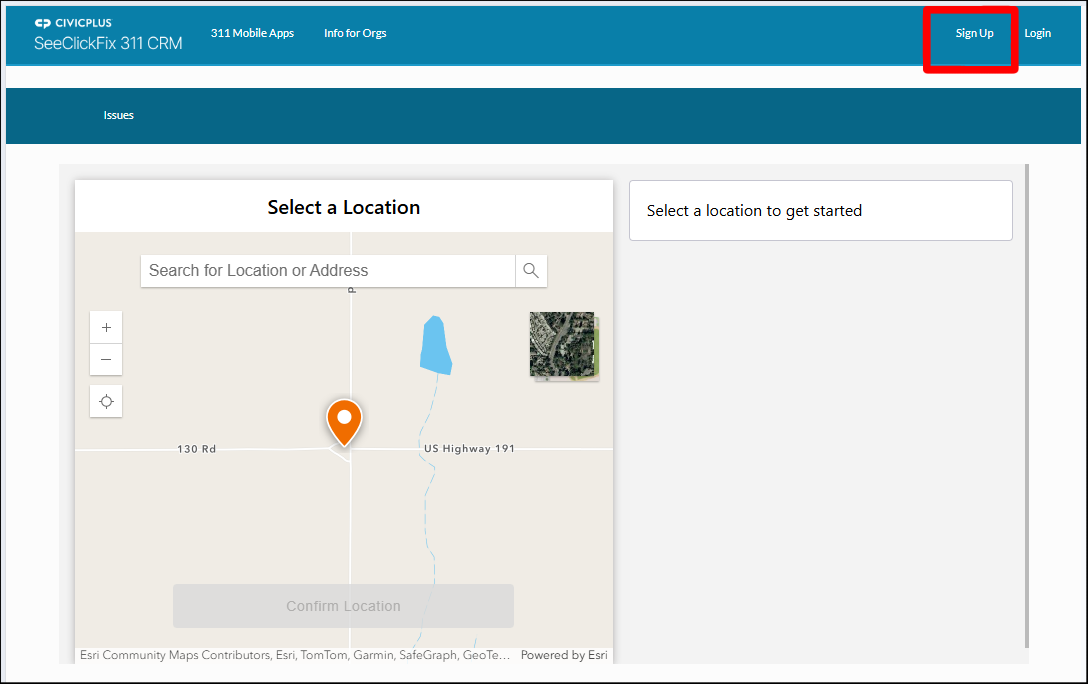
Task: Focus the Search for Location or Address field
Action: tap(328, 271)
